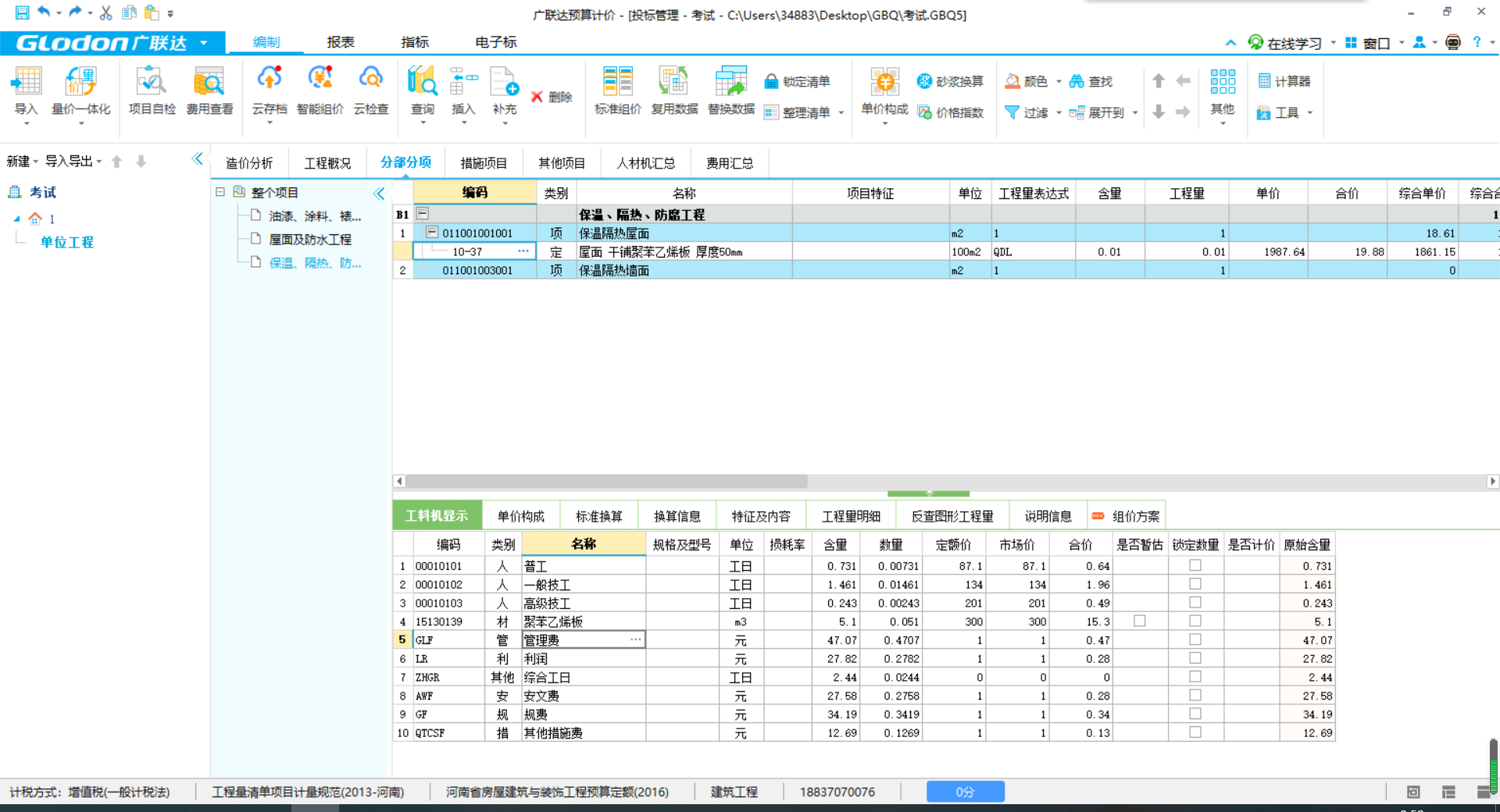Viewport: 1500px width, 812px height.
Task: Open the 导入导出 dropdown
Action: click(x=73, y=161)
